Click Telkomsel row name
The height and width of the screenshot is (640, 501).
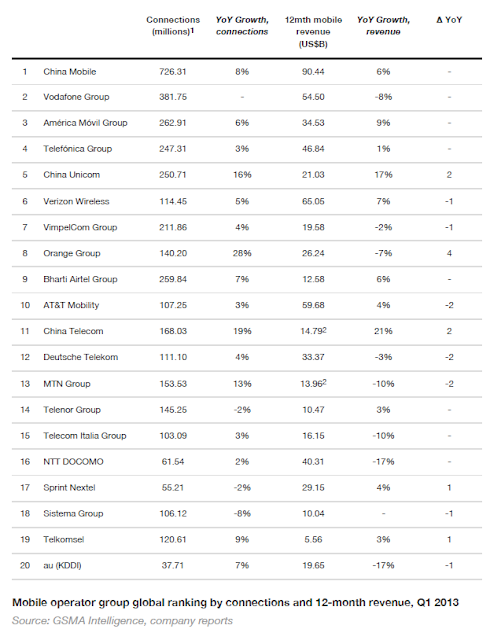tap(64, 540)
